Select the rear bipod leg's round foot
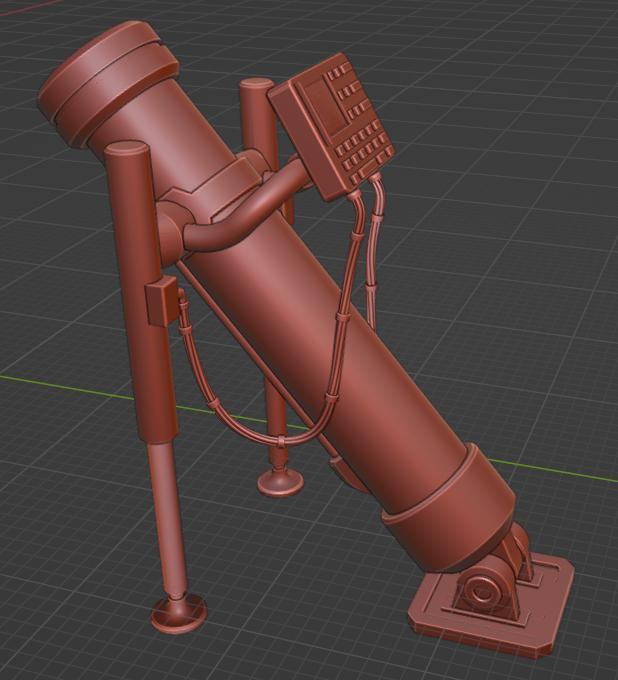The image size is (618, 680). coord(280,483)
